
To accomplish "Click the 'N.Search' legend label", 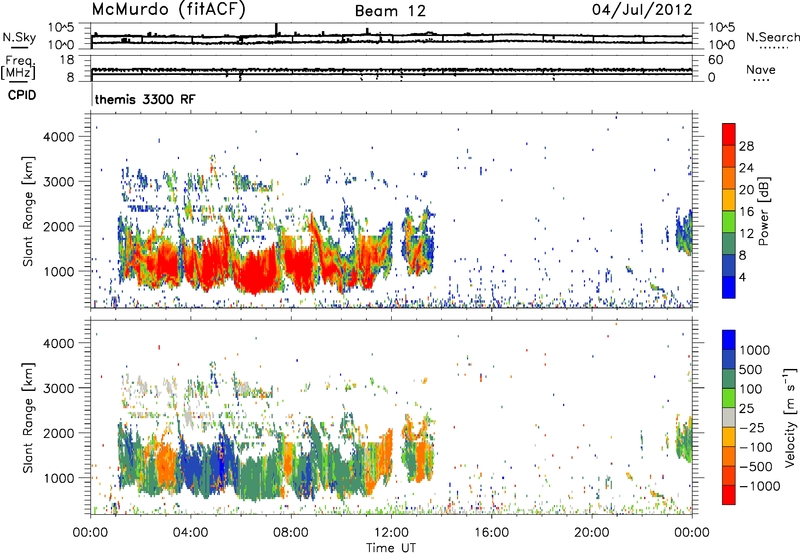I will point(772,37).
